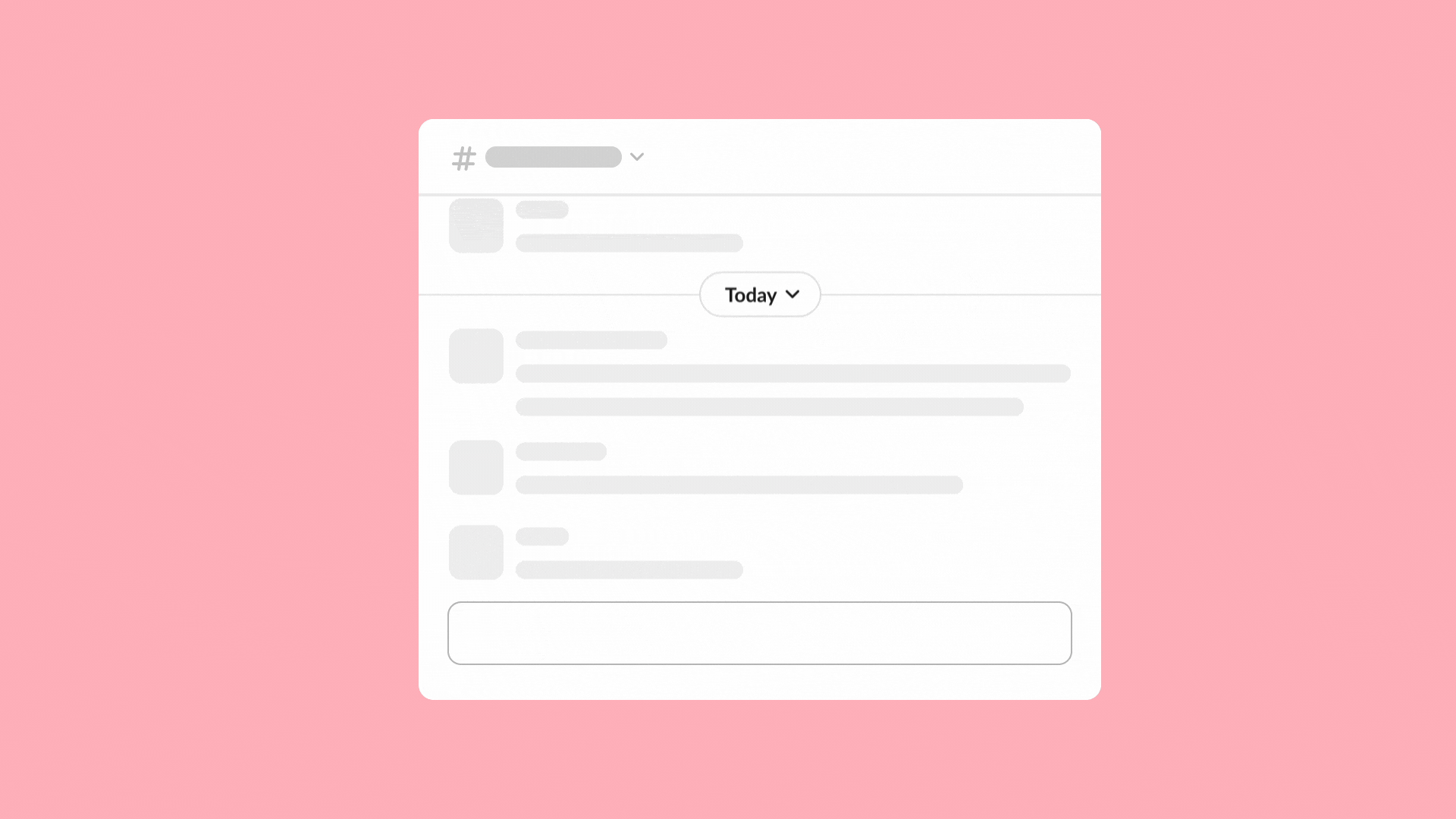The height and width of the screenshot is (819, 1456).
Task: Click the hashtag channel icon
Action: [x=463, y=156]
